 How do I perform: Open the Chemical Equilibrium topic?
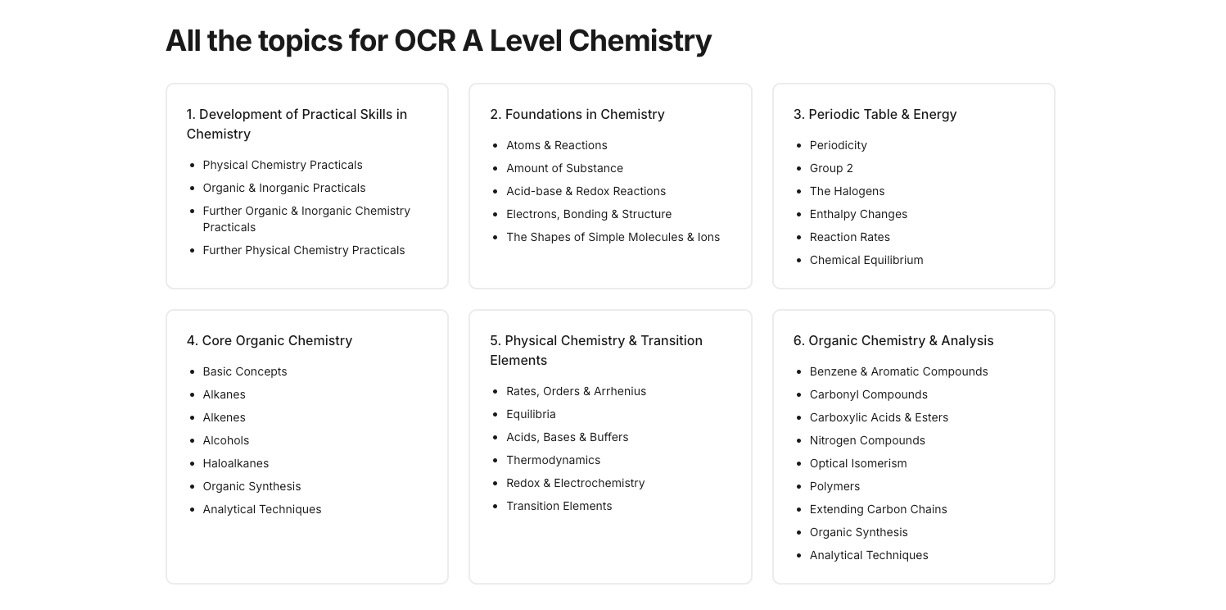pos(866,260)
